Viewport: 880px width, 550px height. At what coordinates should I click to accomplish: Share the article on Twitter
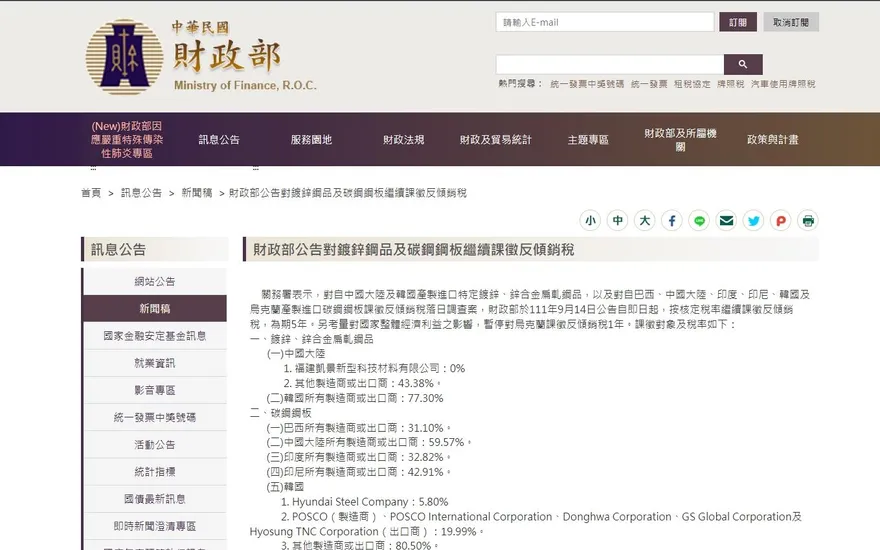point(754,221)
